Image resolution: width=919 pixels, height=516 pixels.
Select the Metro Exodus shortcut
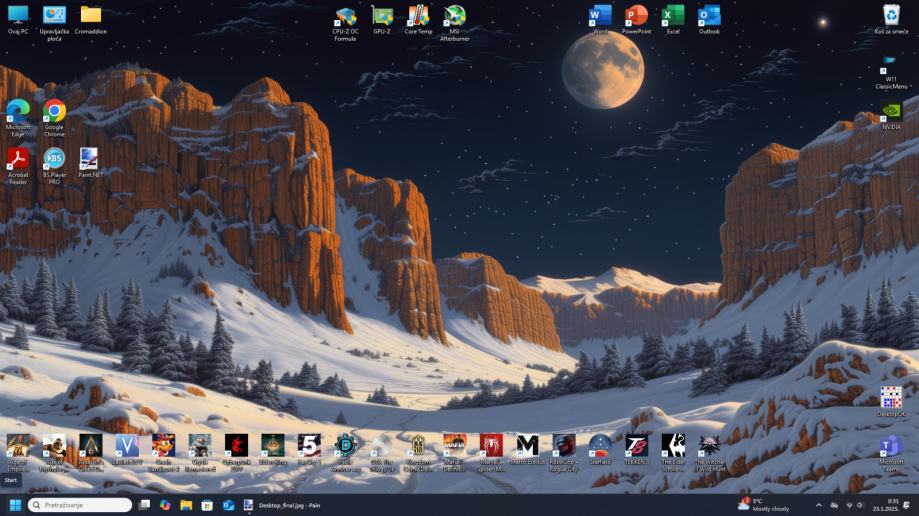(x=527, y=449)
